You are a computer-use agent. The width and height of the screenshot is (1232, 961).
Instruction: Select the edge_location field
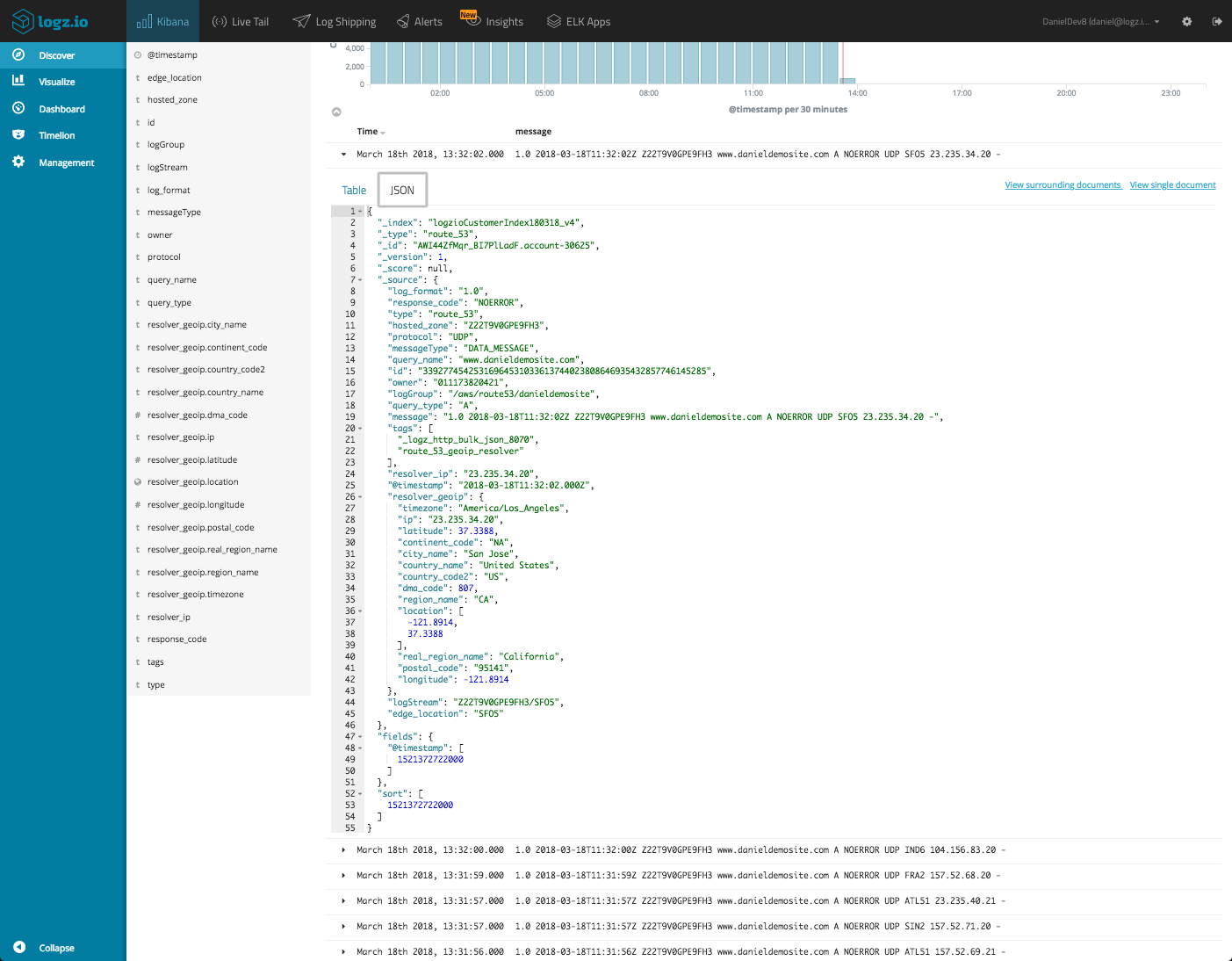[174, 77]
